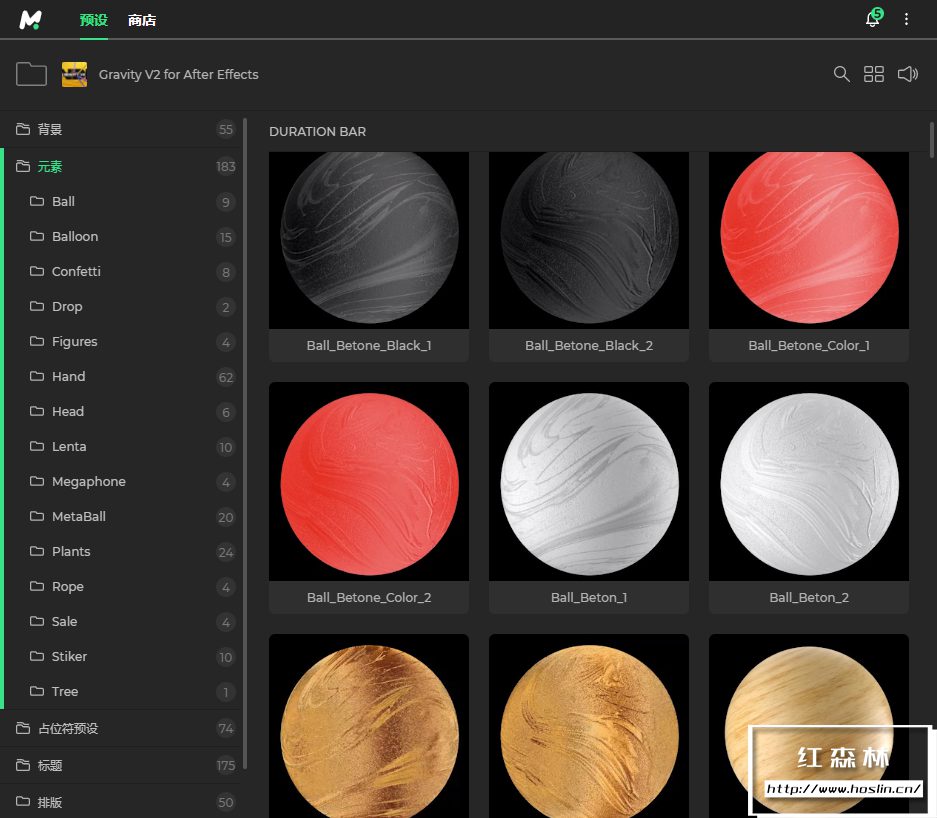Select the Ball_Betone_Color_1 red sphere preset
Screen dimensions: 937x818
(x=808, y=240)
